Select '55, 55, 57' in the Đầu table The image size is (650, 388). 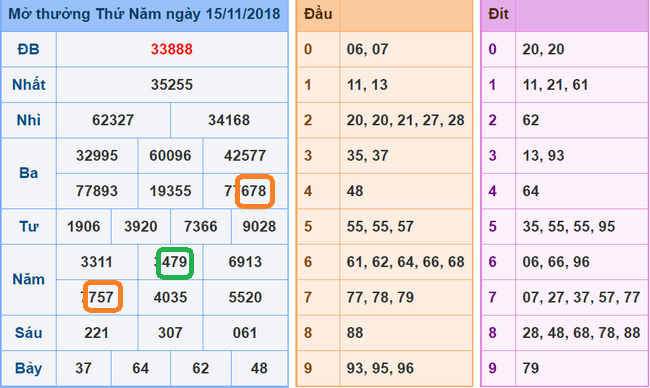click(x=380, y=227)
